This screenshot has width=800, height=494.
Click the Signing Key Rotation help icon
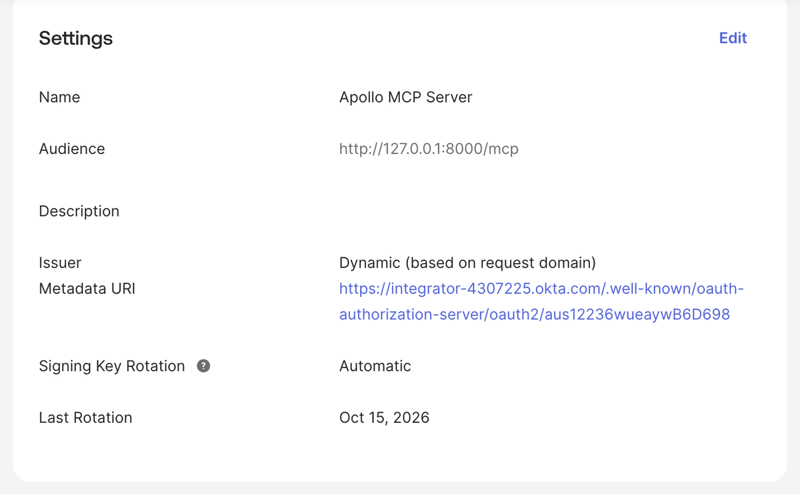204,366
